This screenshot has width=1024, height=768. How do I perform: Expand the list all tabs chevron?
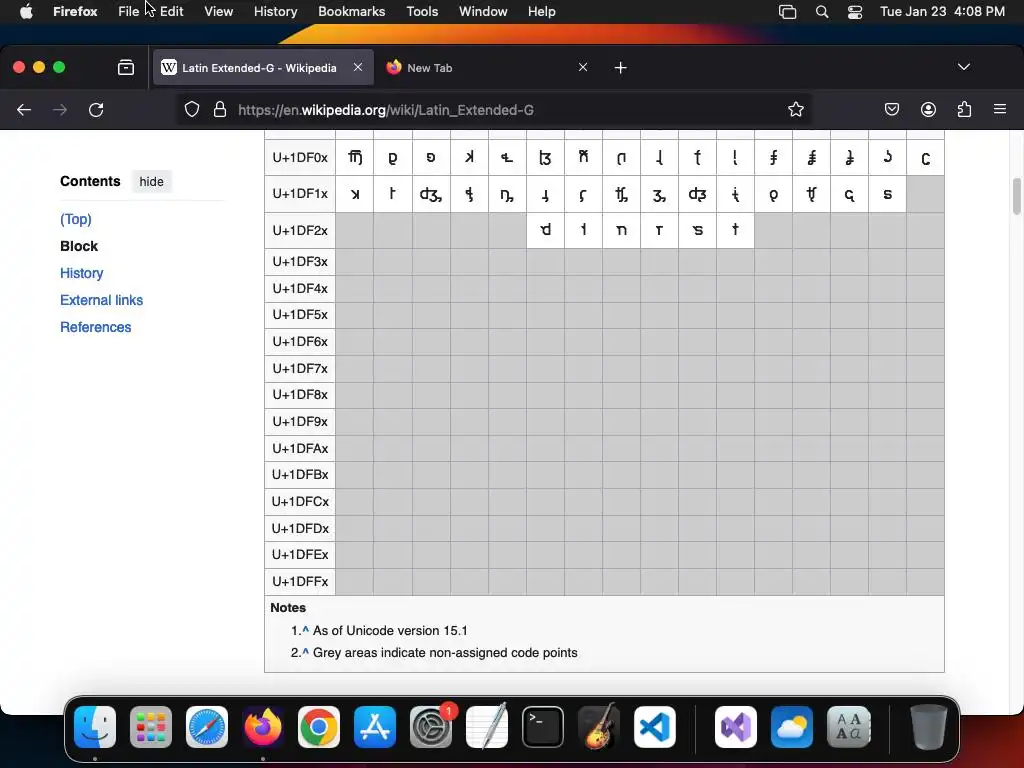(964, 67)
